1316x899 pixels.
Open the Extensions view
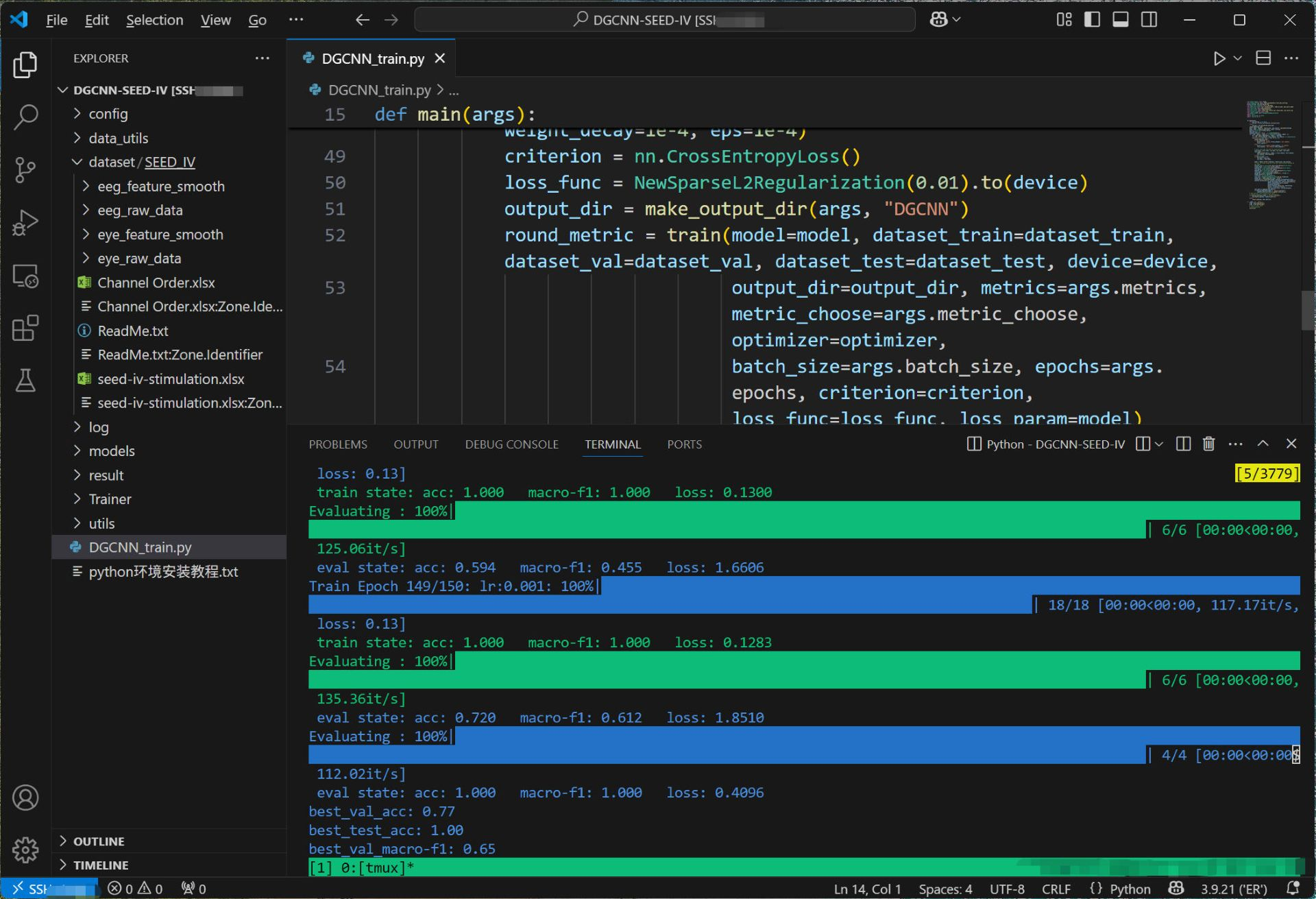[25, 328]
